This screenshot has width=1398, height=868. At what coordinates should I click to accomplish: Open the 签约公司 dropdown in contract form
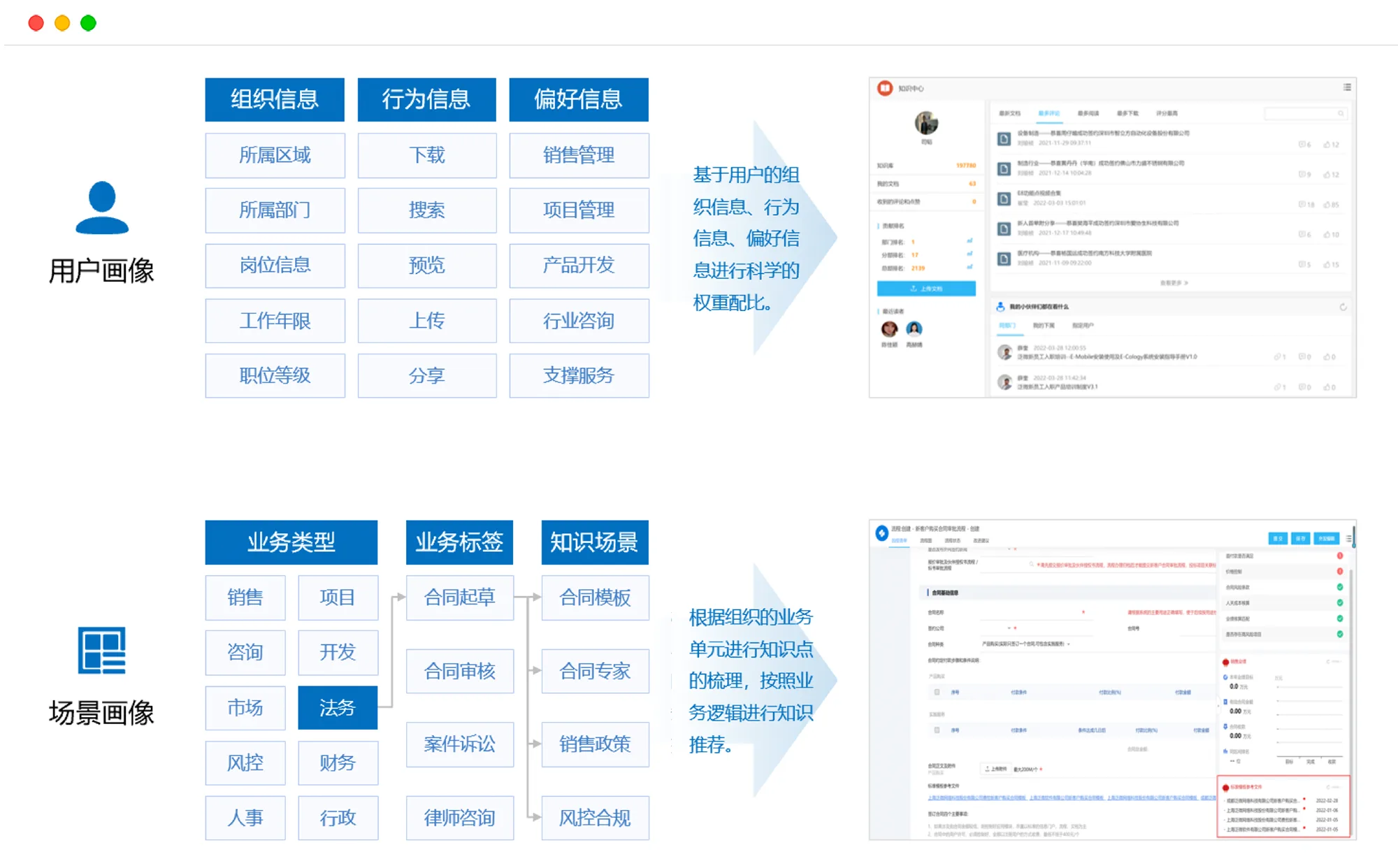(1009, 628)
